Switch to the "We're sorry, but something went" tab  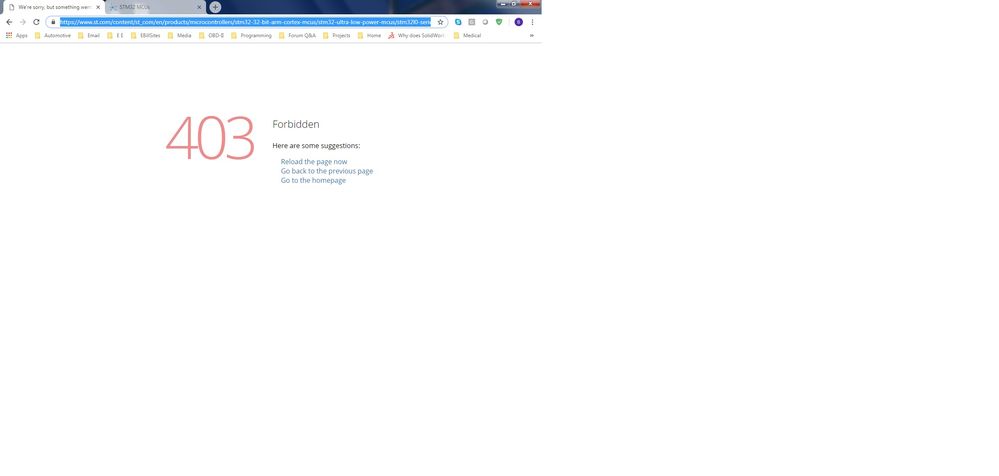click(54, 7)
